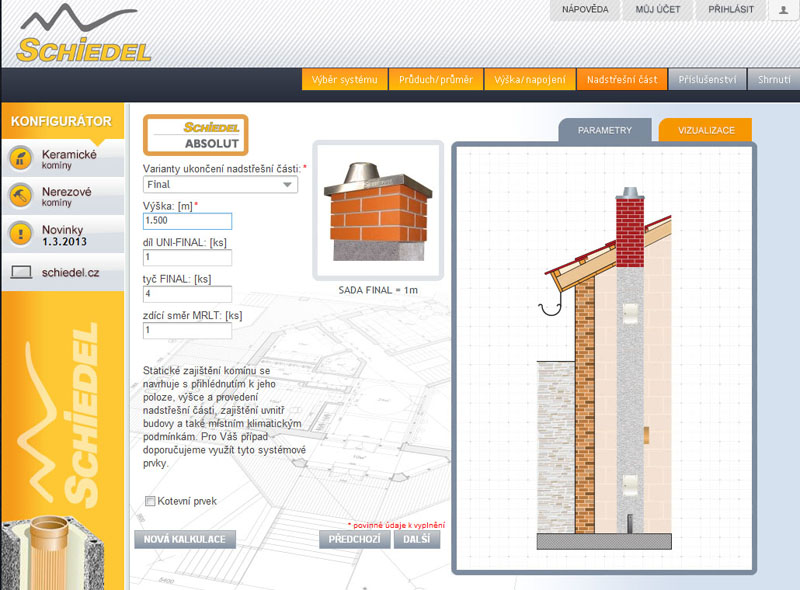Open the user profile icon button
The width and height of the screenshot is (800, 590).
783,10
